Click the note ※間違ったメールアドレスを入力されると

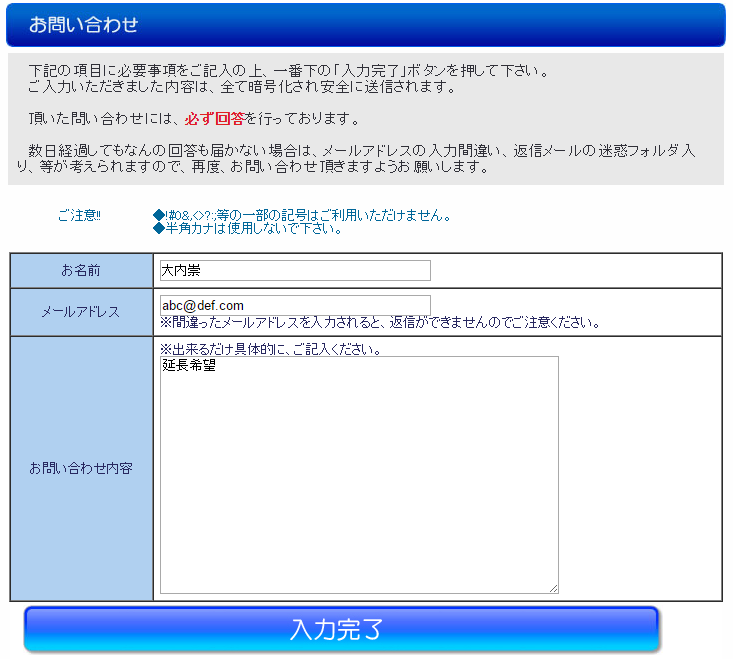pos(380,322)
